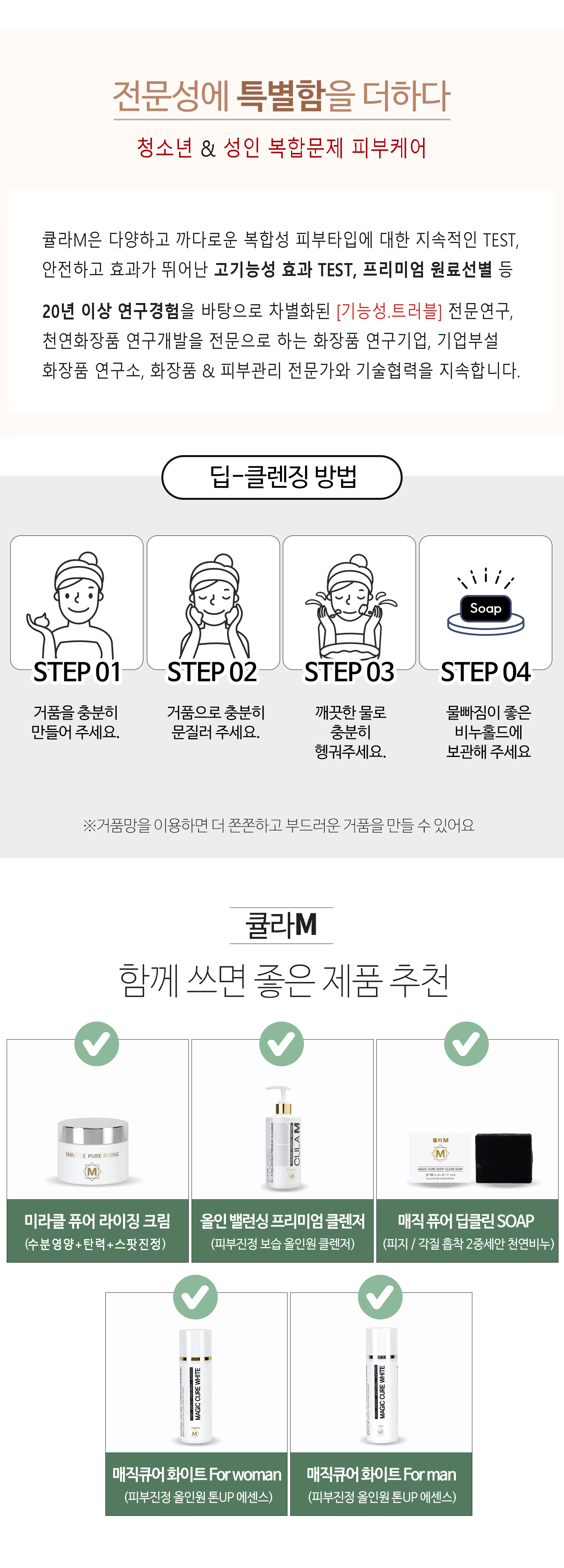Viewport: 564px width, 1568px height.
Task: Click the 매직큐어 화이트 For woman label
Action: [197, 1483]
